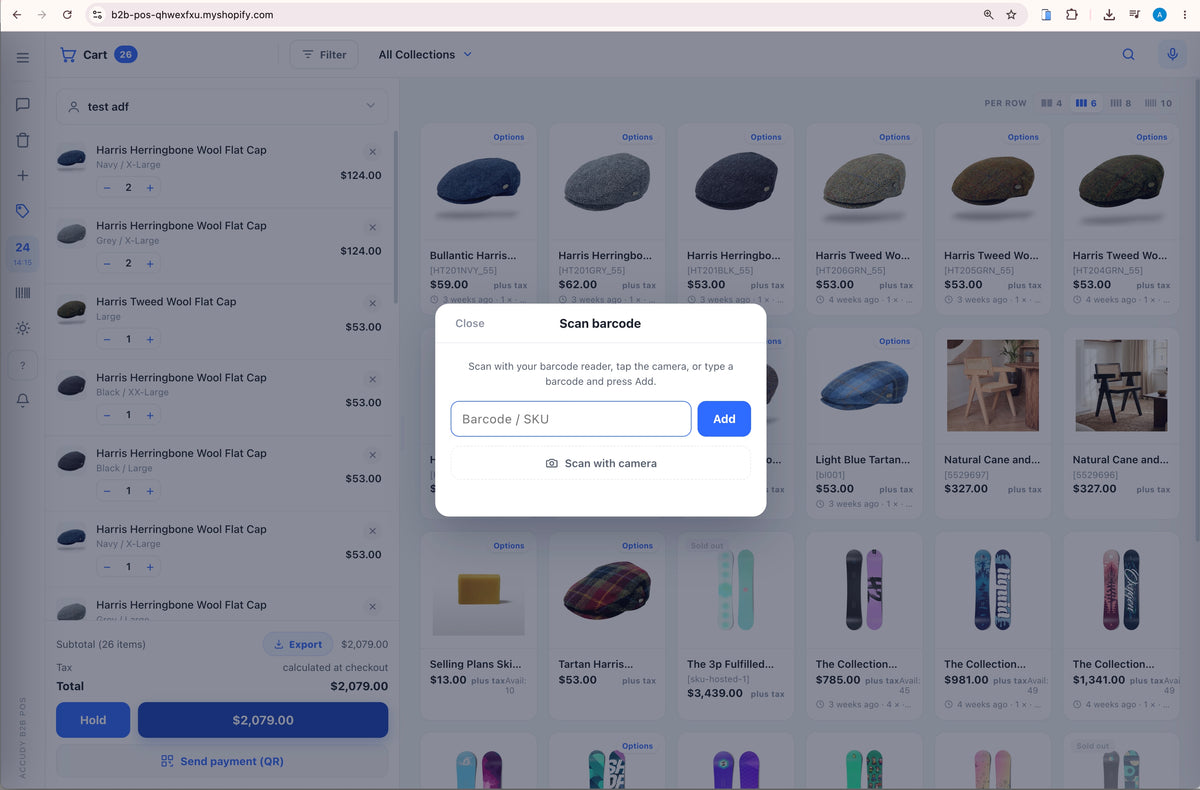Screen dimensions: 1200x790
Task: Select the $785.00 Collection snowboard thumbnail
Action: (x=864, y=589)
